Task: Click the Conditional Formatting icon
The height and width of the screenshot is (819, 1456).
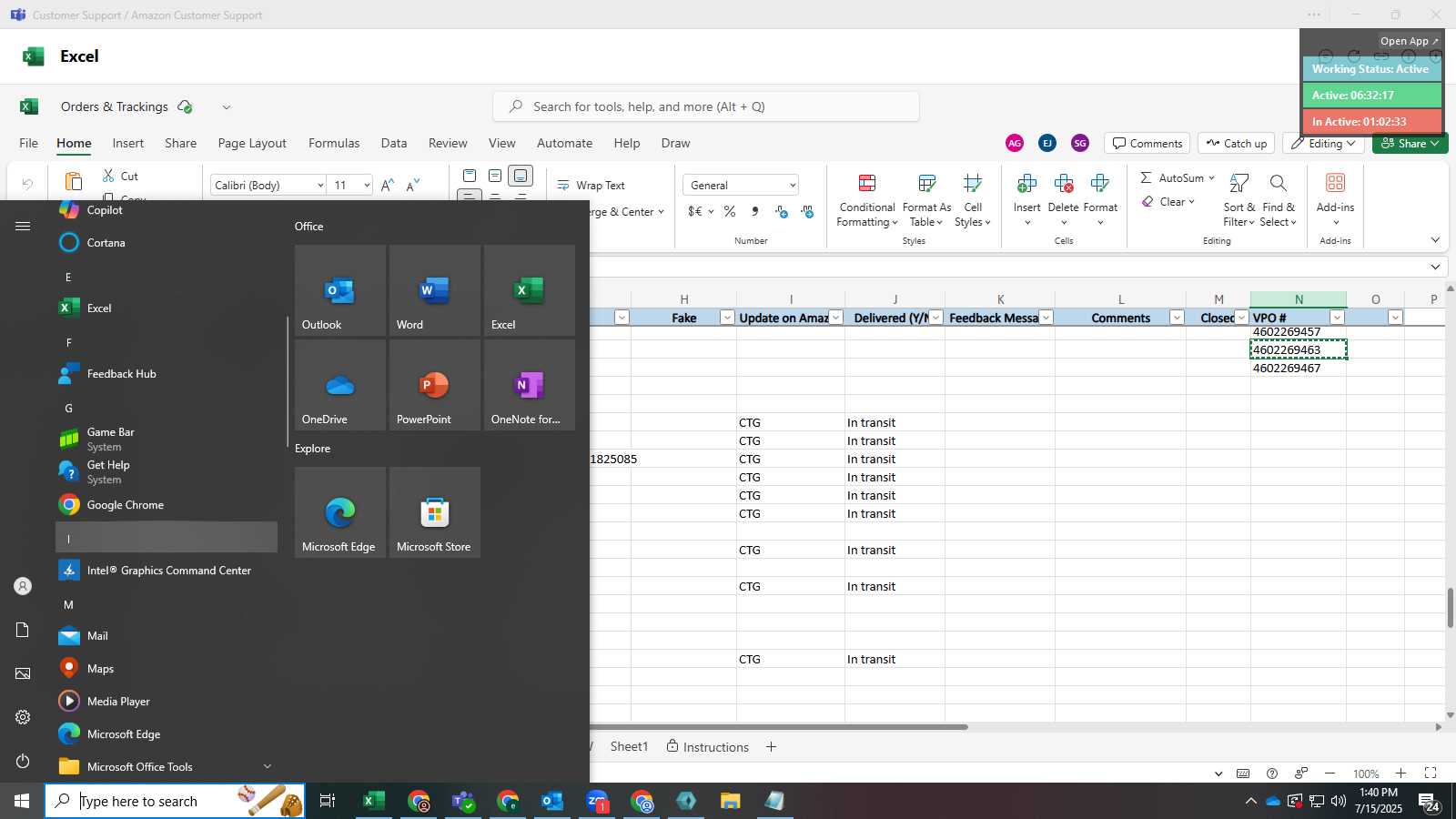Action: point(867,184)
